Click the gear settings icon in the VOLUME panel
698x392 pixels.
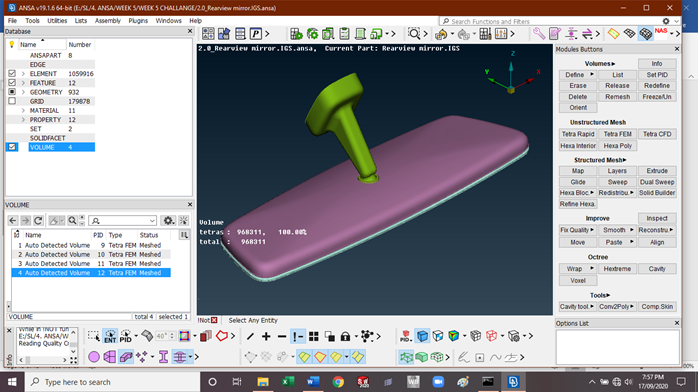168,220
